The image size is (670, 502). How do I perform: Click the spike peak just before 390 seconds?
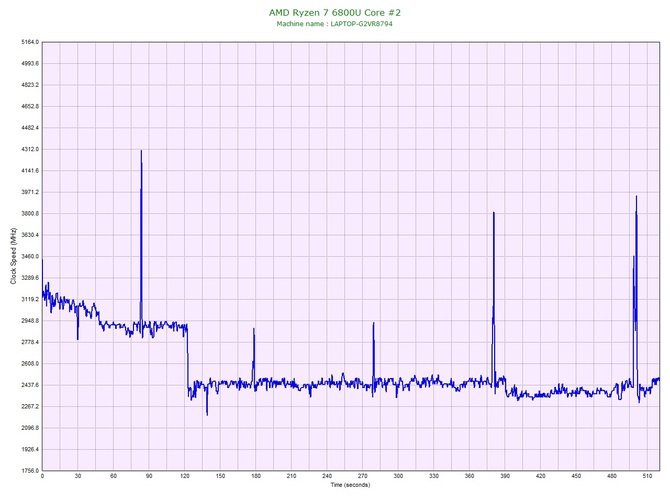click(x=494, y=213)
